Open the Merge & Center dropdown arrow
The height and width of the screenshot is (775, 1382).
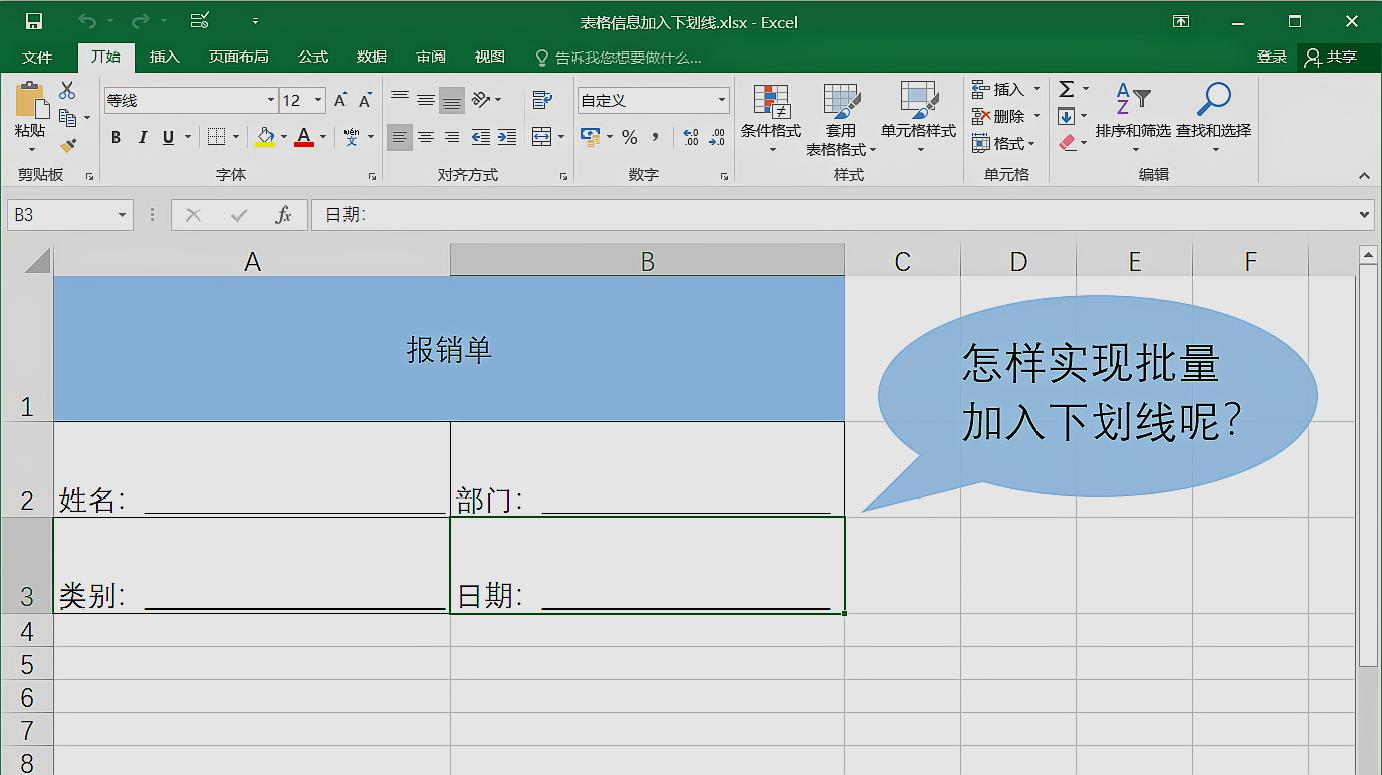point(561,137)
